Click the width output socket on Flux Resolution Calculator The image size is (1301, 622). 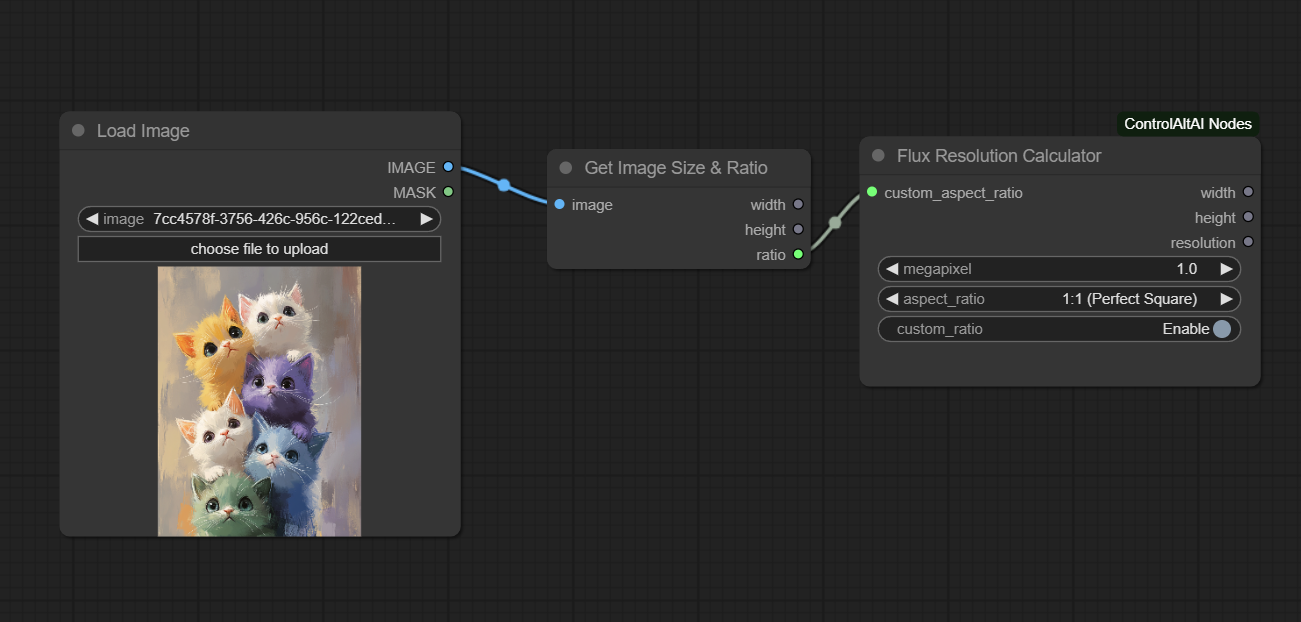tap(1248, 192)
